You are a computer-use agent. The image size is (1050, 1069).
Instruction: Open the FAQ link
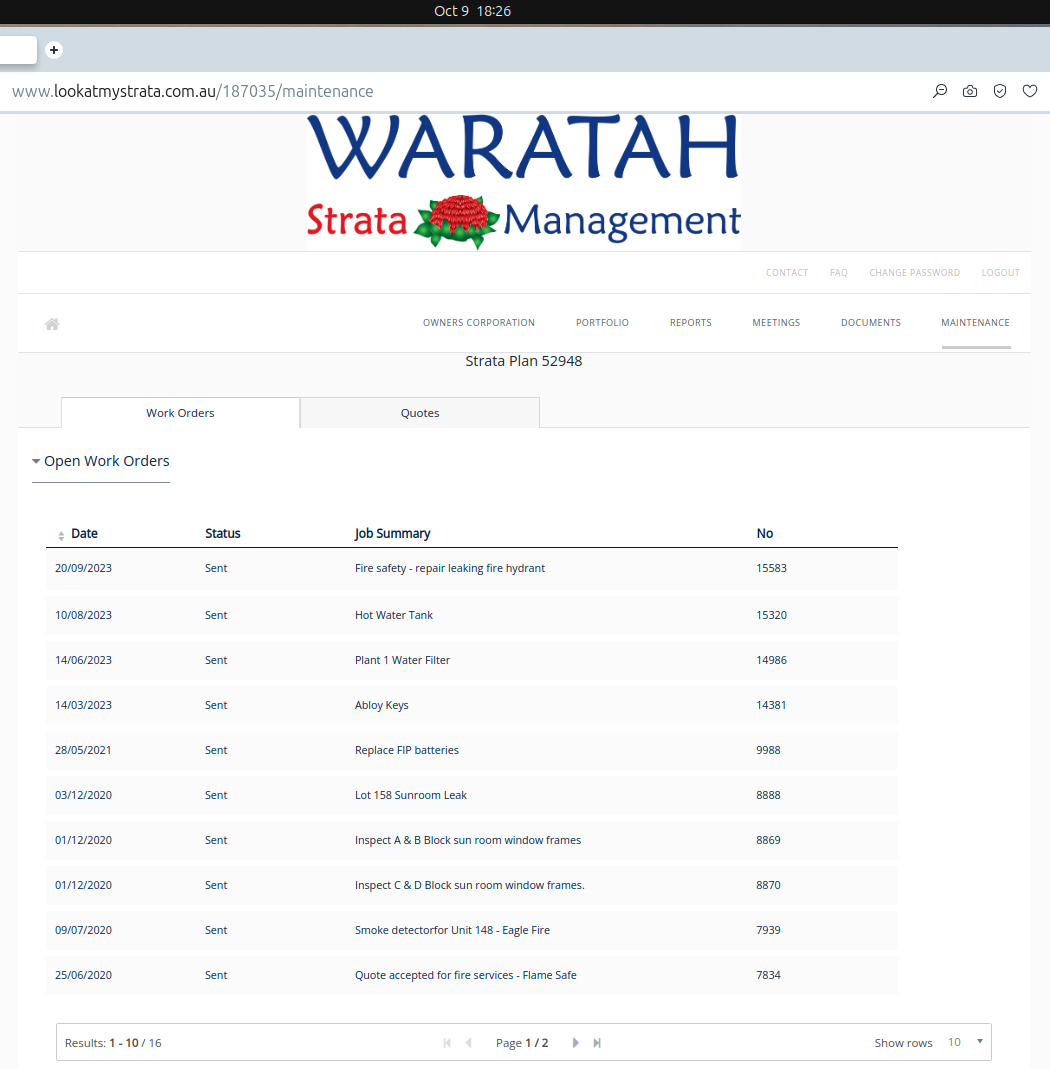(839, 273)
